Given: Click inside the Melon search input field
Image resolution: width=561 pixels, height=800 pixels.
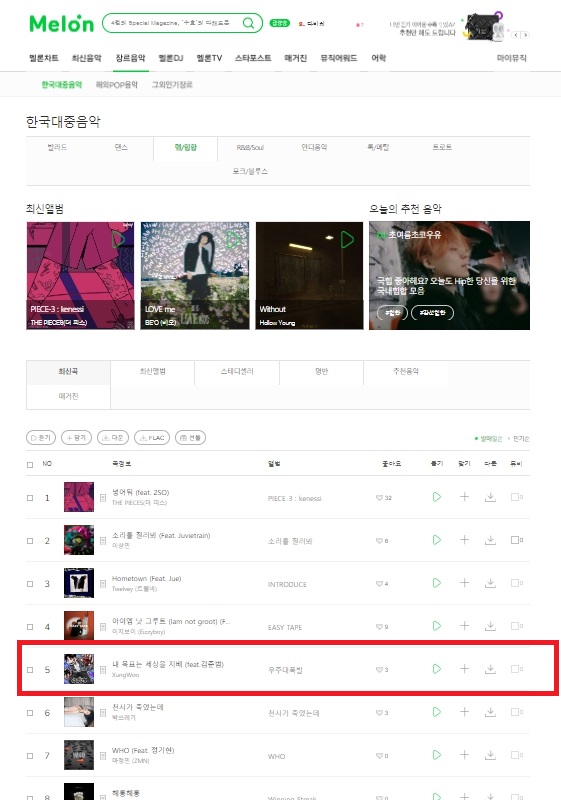Looking at the screenshot, I should point(173,23).
